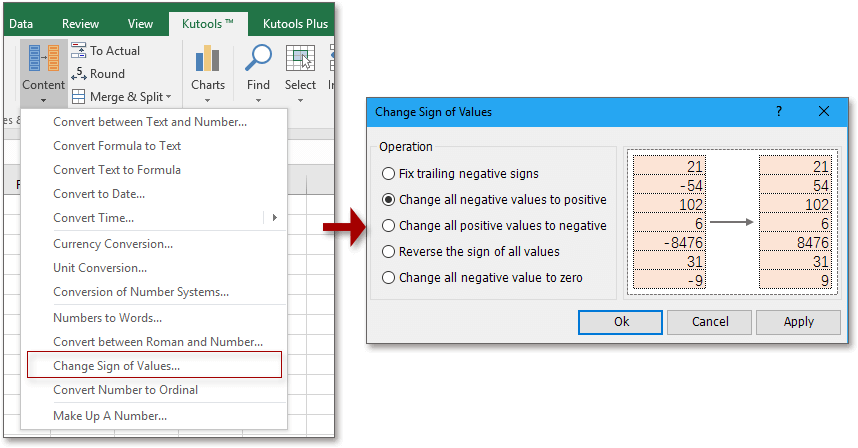Expand the Merge & Split dropdown arrow
The height and width of the screenshot is (448, 858).
(x=169, y=97)
